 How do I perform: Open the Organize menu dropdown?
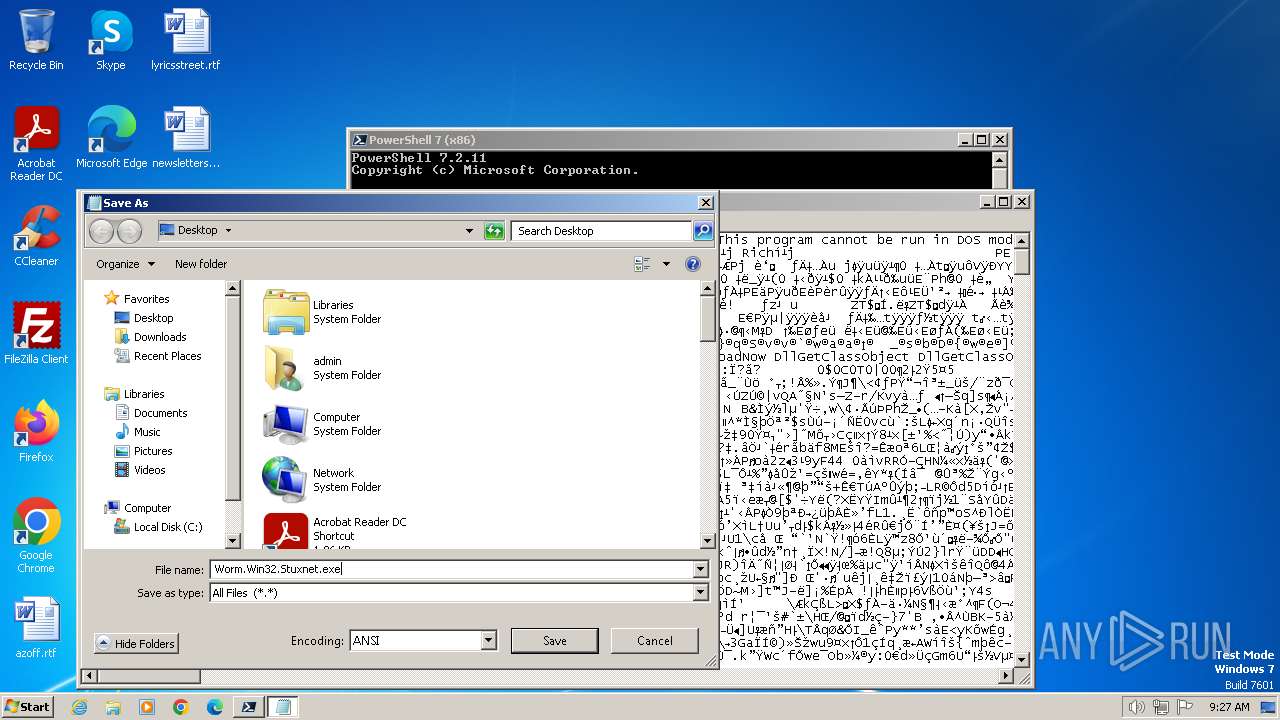coord(126,264)
